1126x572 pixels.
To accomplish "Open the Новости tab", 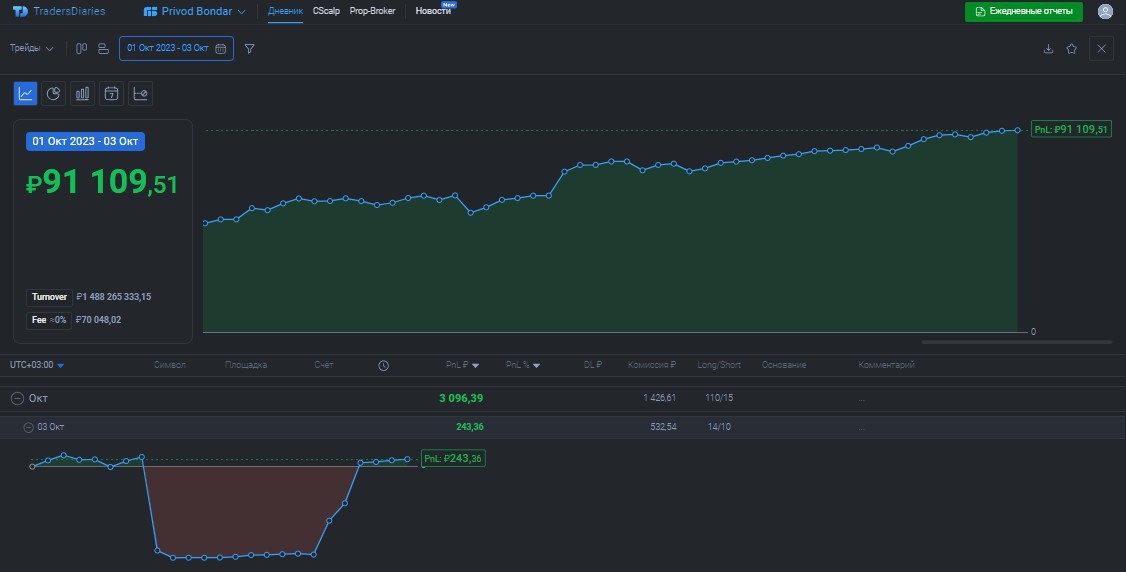I will pos(433,11).
